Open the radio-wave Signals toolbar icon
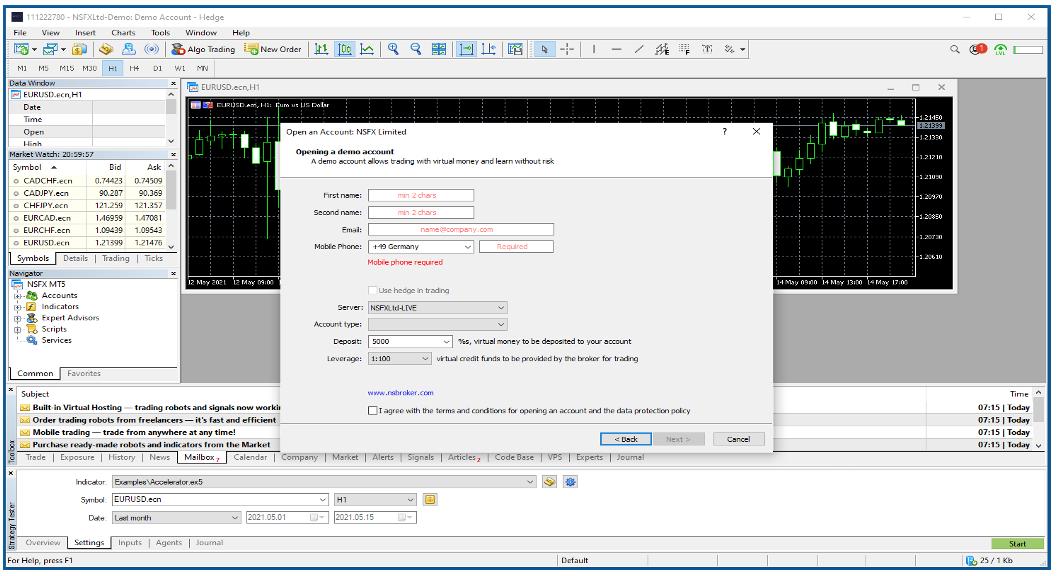Viewport: 1058px width, 576px height. pyautogui.click(x=152, y=49)
